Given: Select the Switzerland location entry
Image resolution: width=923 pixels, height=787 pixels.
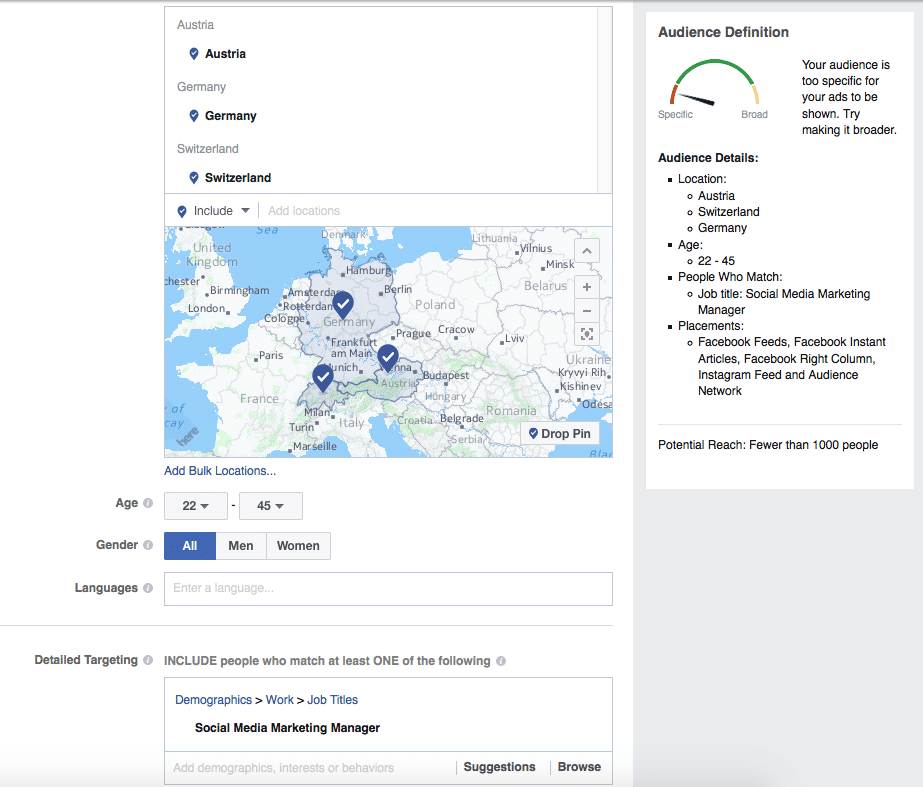Looking at the screenshot, I should coord(238,178).
